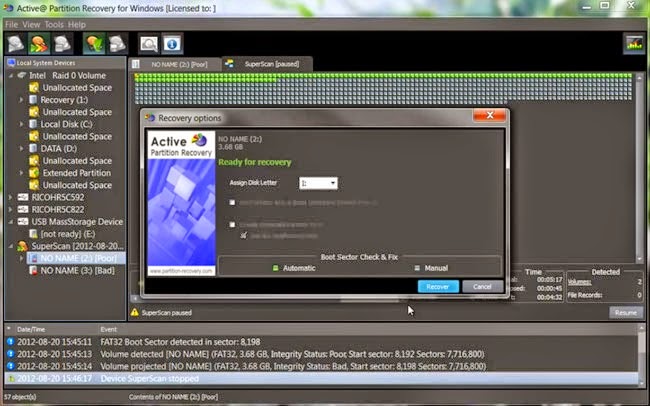The image size is (650, 406).
Task: Start SuperScan with the orange arrows icon
Action: [x=39, y=44]
